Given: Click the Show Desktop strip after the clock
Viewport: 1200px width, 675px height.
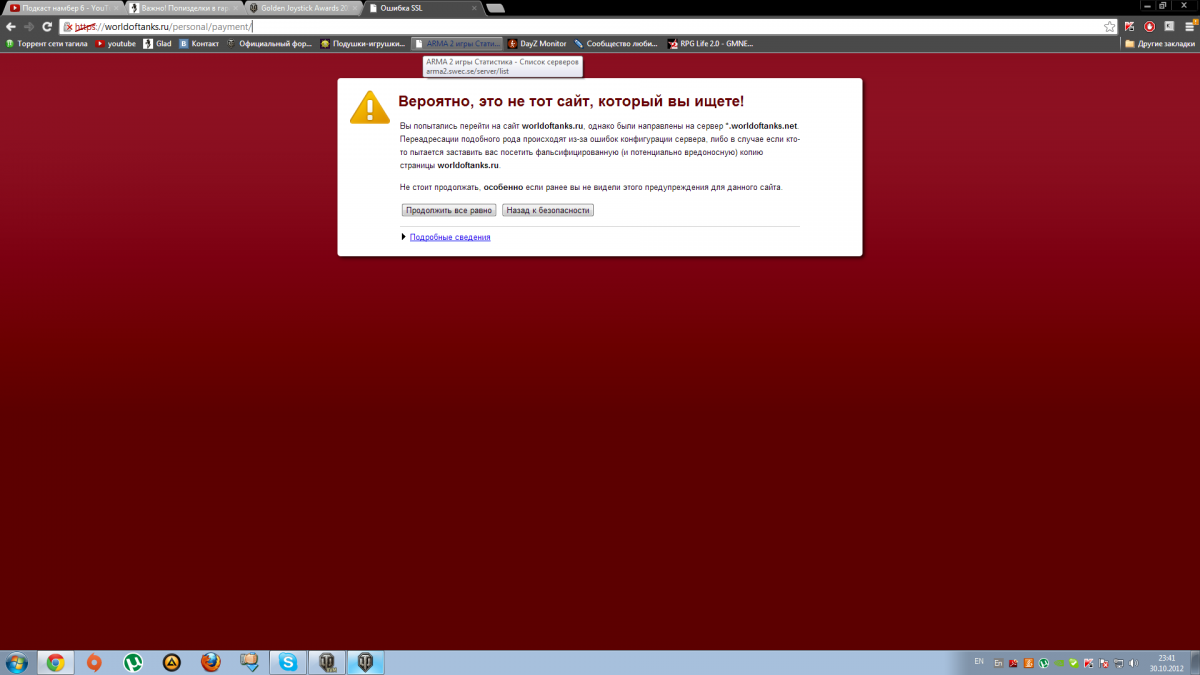Looking at the screenshot, I should click(1195, 662).
